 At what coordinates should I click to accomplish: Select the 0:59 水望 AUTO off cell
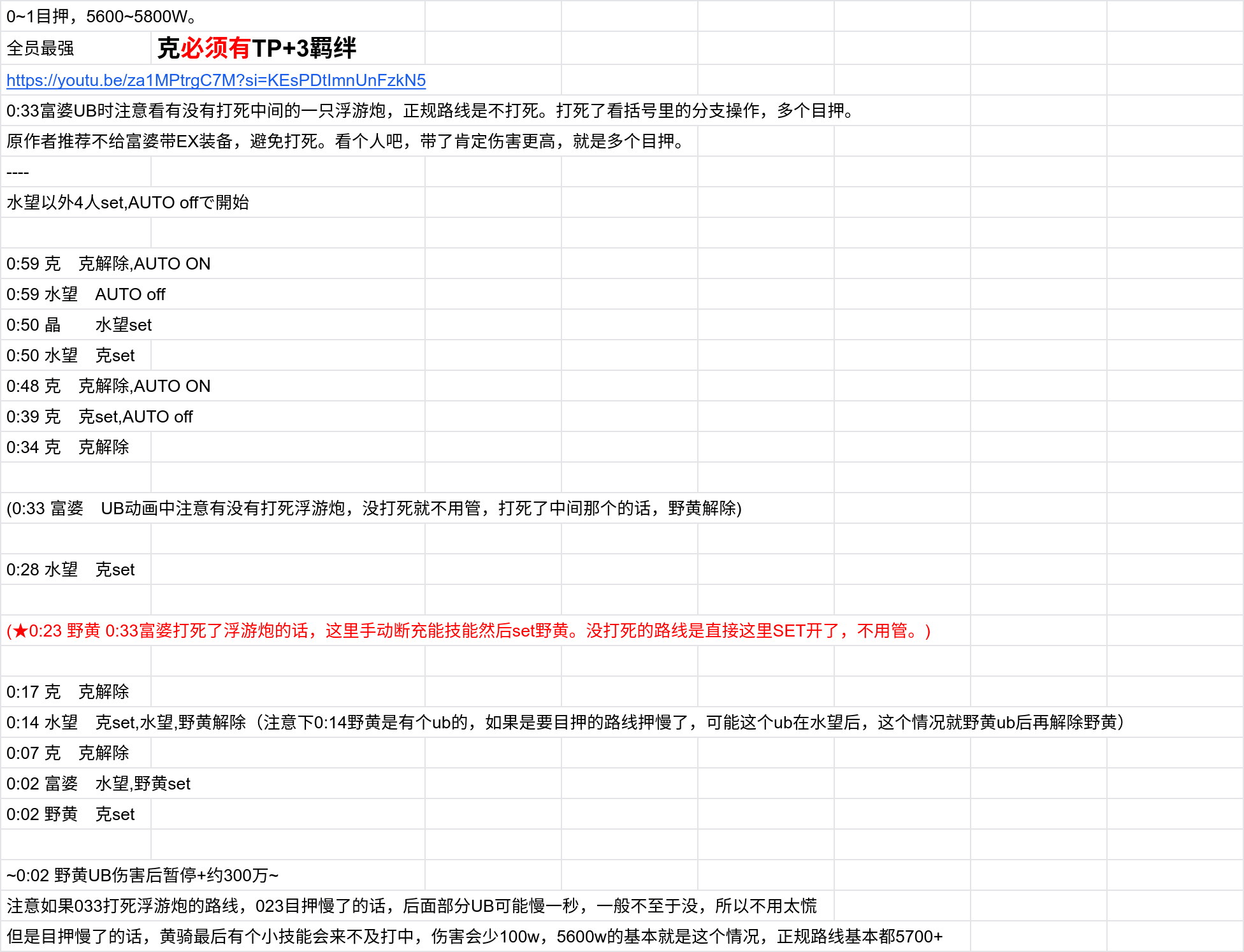(86, 294)
